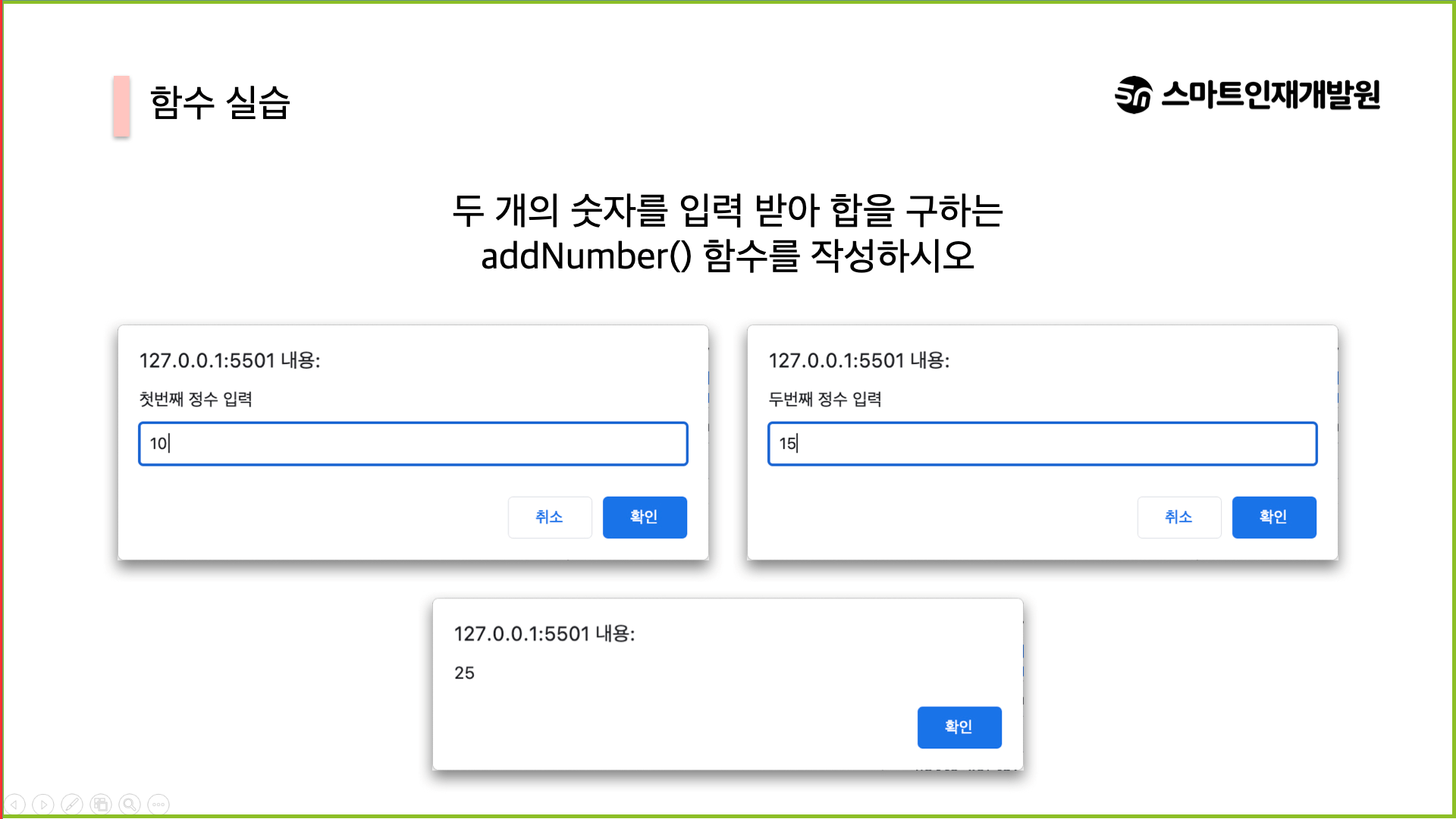The image size is (1456, 819).
Task: Cancel the second integer prompt
Action: coord(1179,517)
